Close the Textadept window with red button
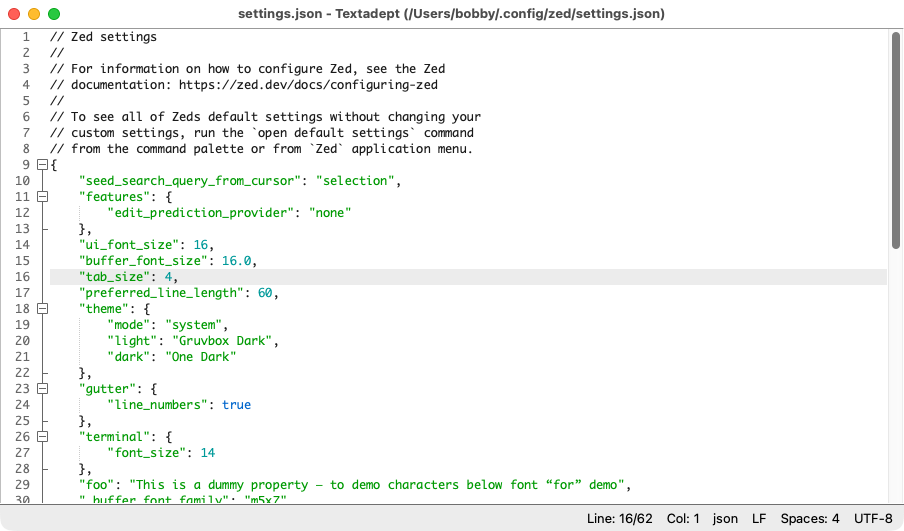The image size is (904, 531). [x=14, y=14]
